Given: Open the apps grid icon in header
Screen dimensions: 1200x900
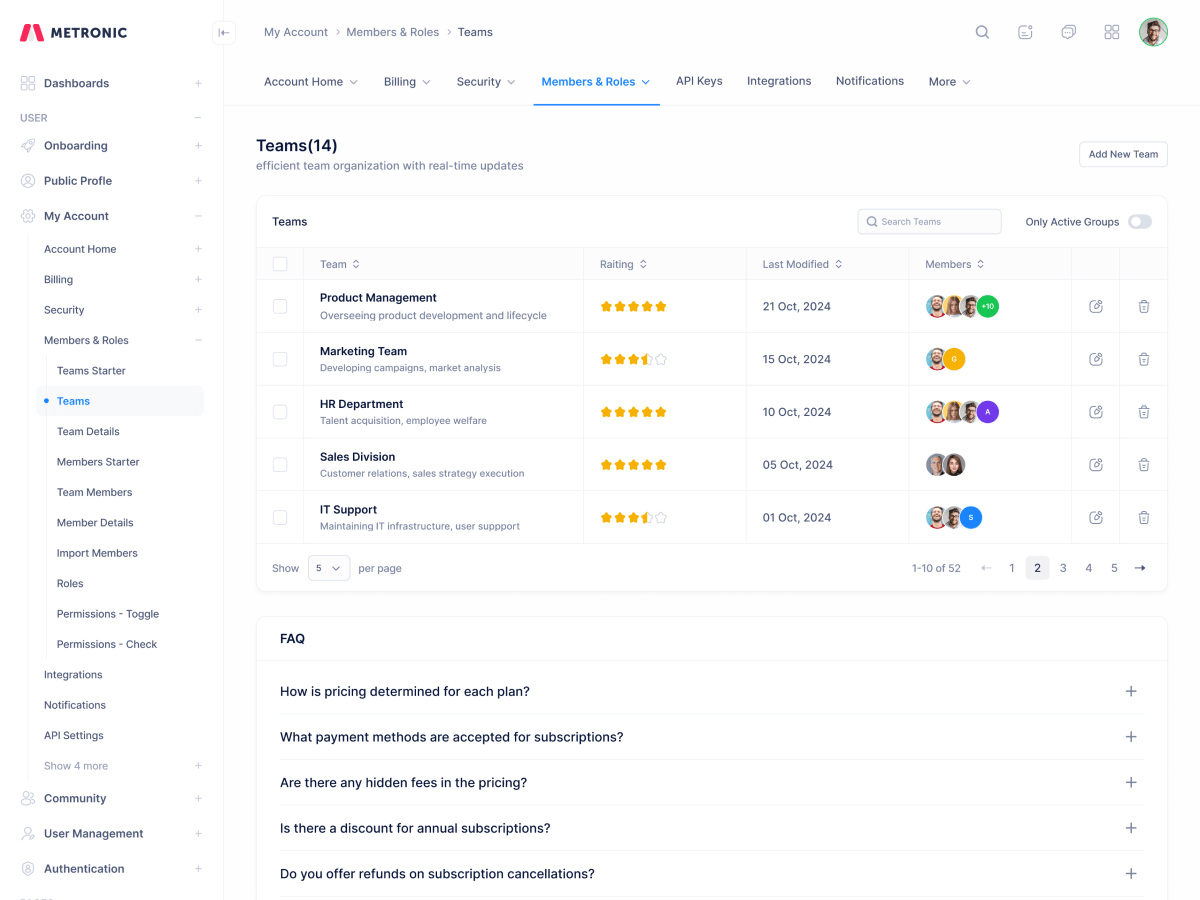Looking at the screenshot, I should point(1111,32).
